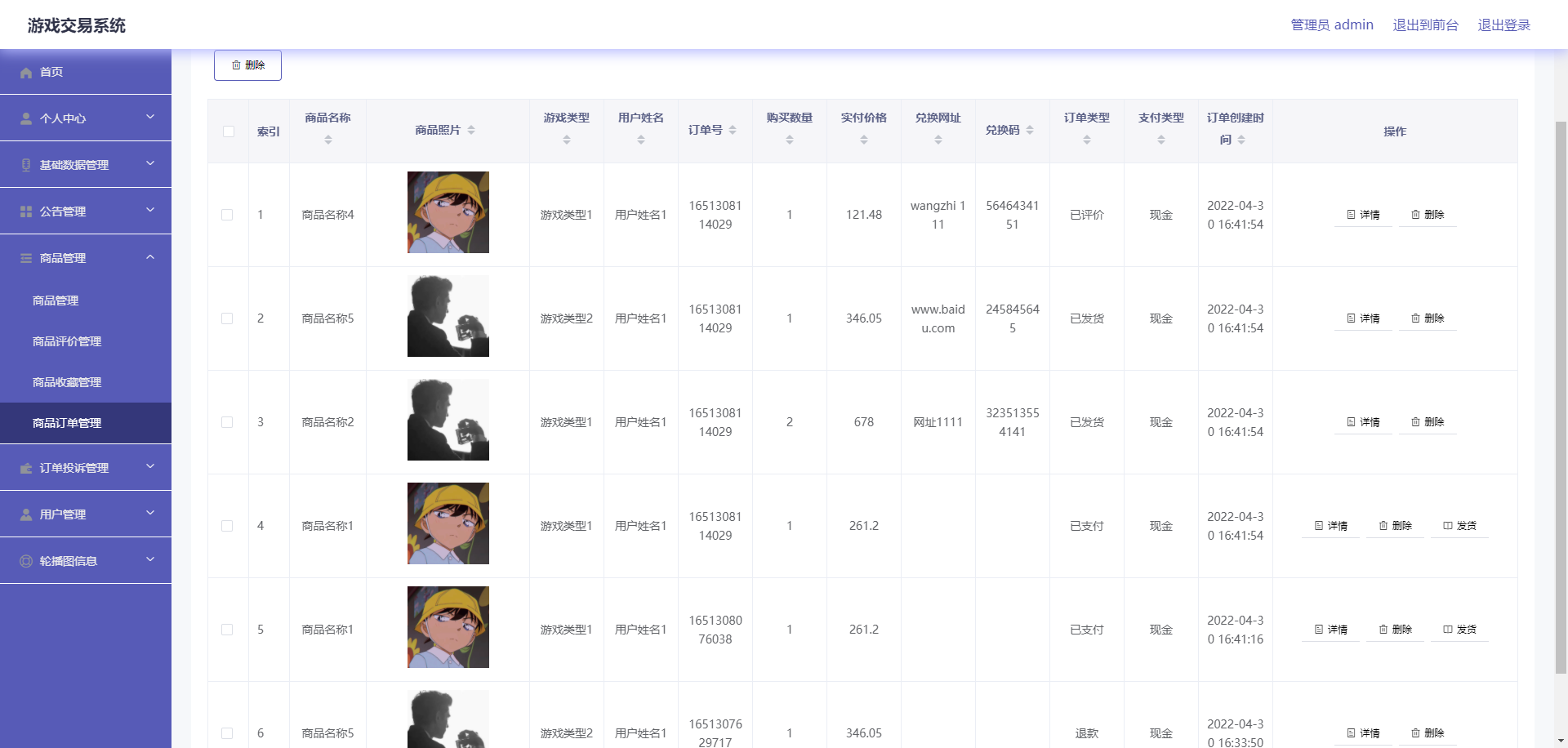Click 退出登录 link
Image resolution: width=1568 pixels, height=748 pixels.
coord(1504,25)
